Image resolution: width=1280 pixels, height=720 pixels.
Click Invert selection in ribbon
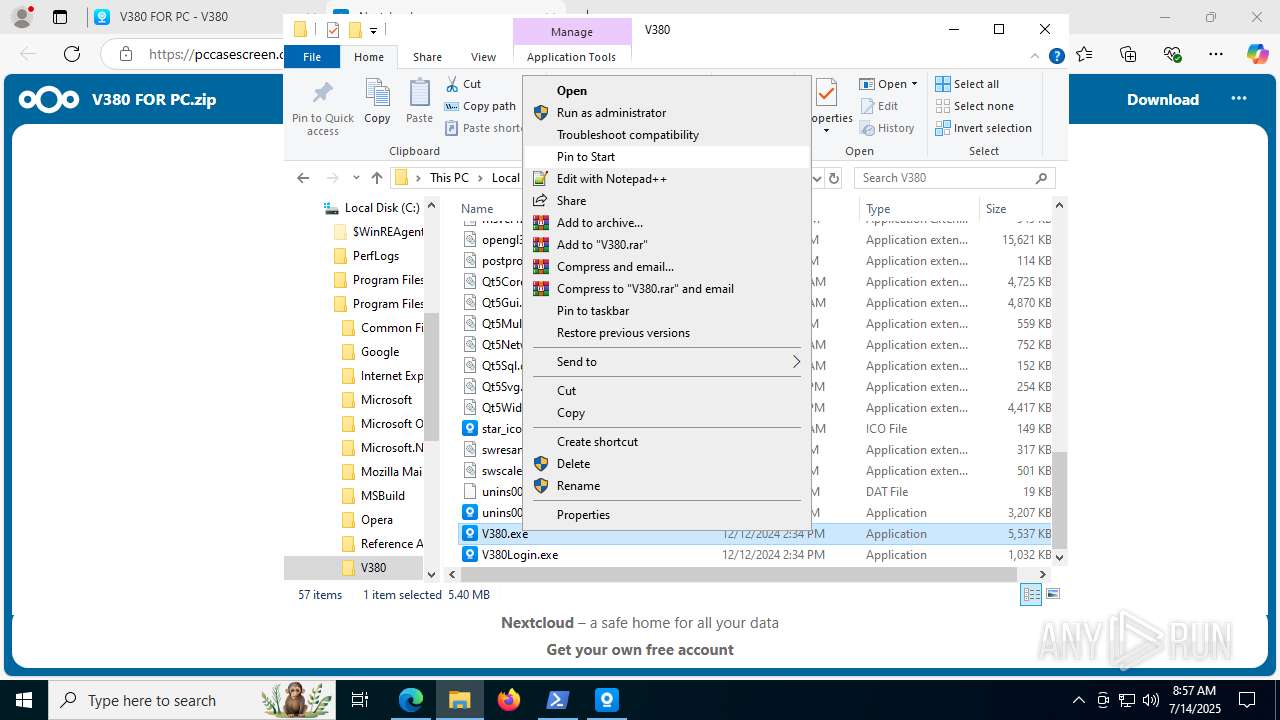983,128
